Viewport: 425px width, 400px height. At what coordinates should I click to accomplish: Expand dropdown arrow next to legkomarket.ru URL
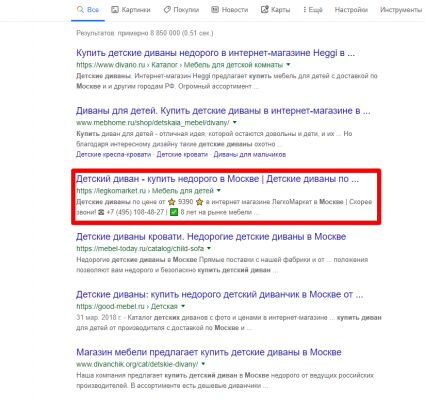[x=219, y=191]
